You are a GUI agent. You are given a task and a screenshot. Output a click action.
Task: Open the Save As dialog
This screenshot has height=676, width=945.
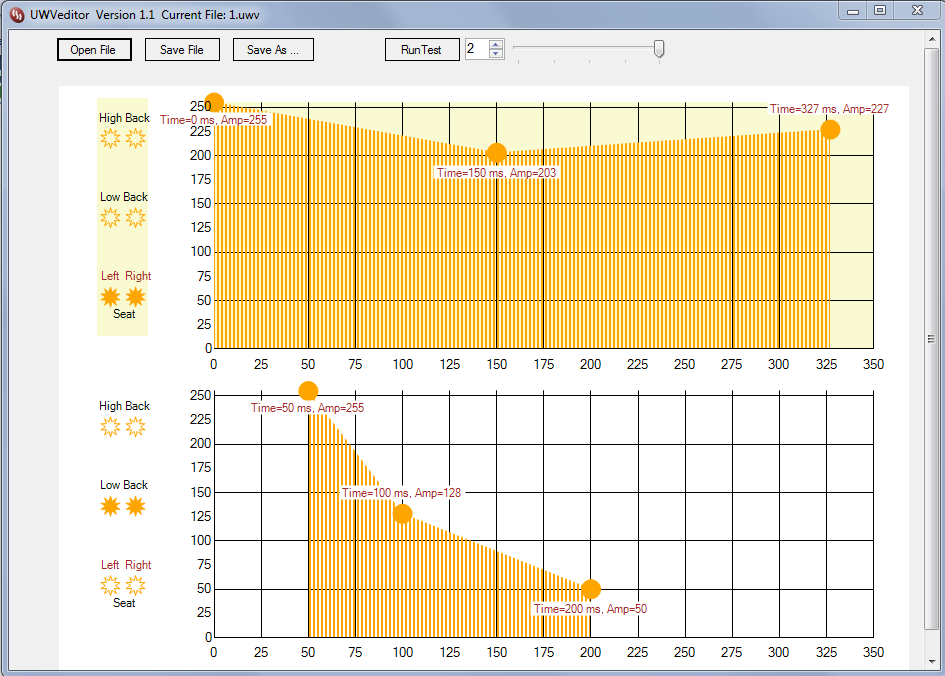(273, 49)
